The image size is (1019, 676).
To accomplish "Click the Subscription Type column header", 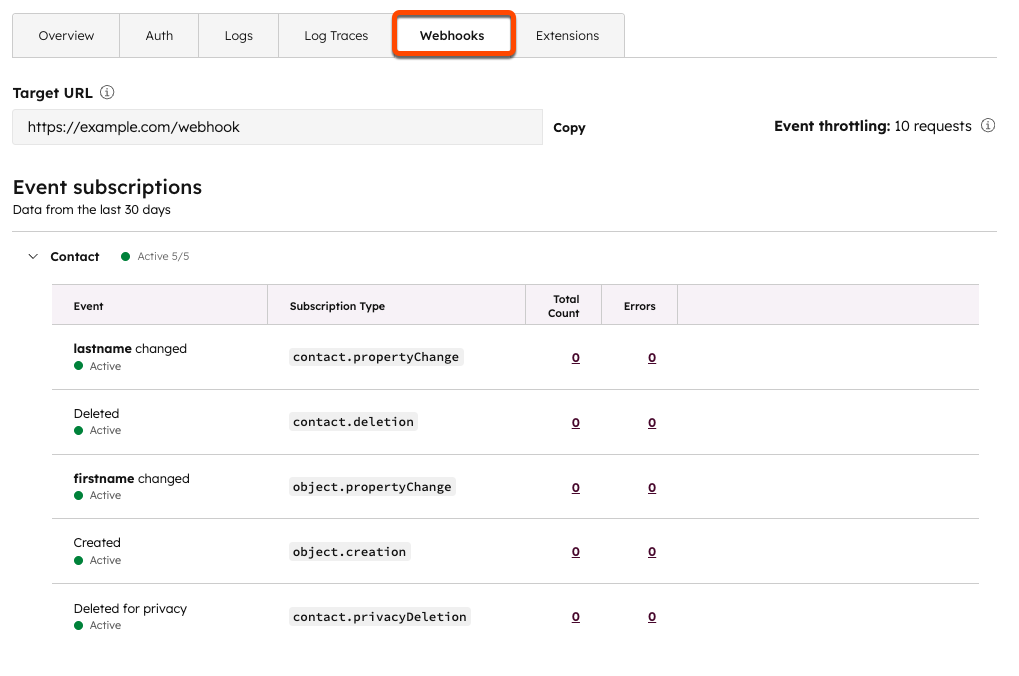I will click(337, 306).
